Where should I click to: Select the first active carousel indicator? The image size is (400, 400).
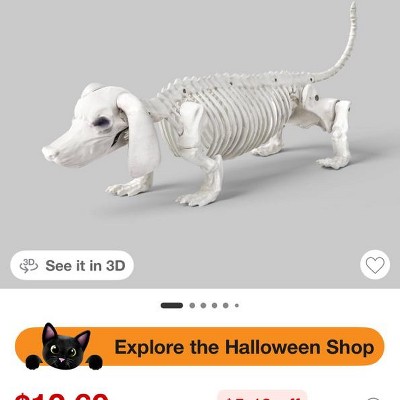172,305
